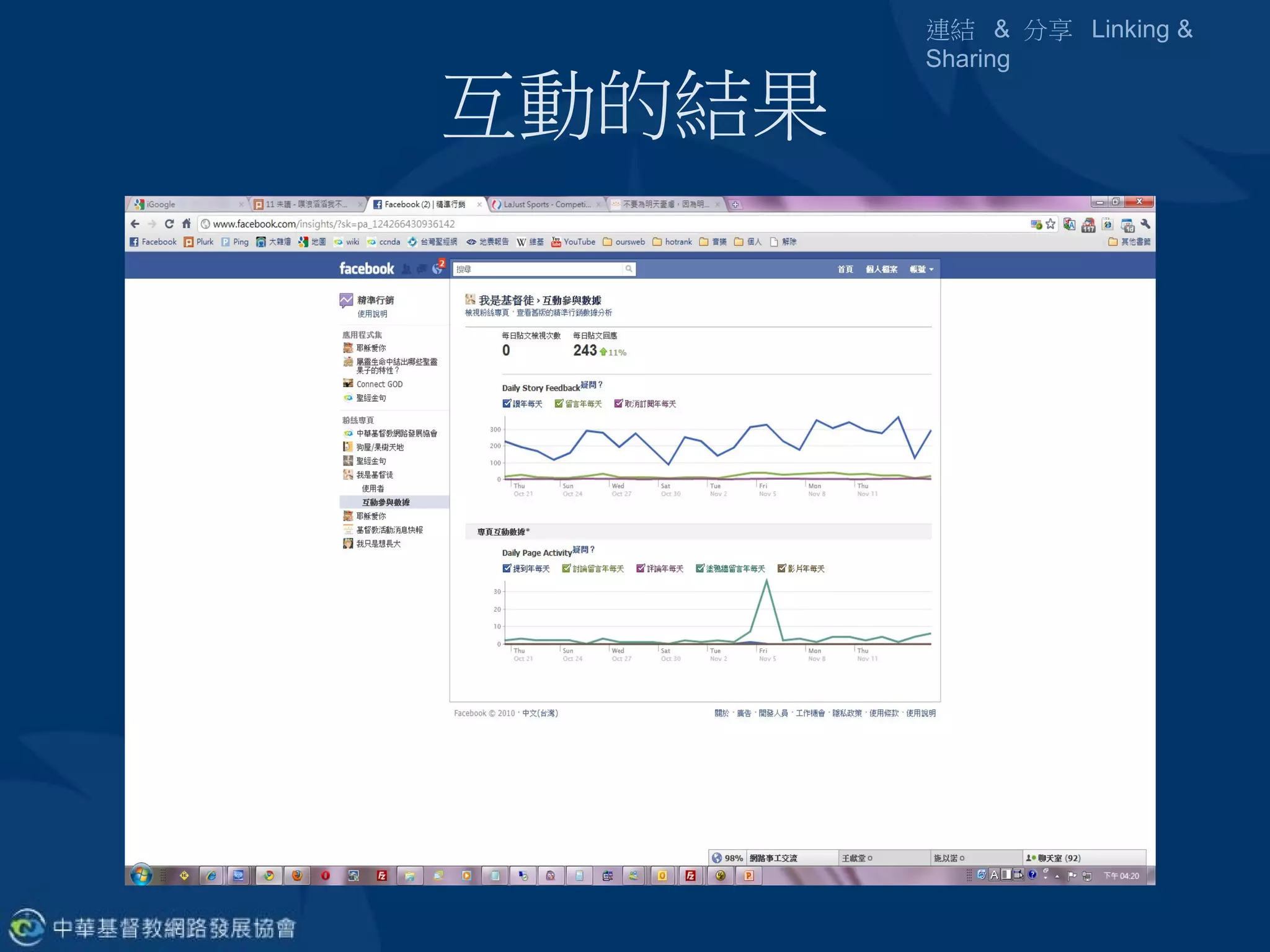Open the ccnda bookmark
Screen dimensions: 1270x952
point(383,242)
